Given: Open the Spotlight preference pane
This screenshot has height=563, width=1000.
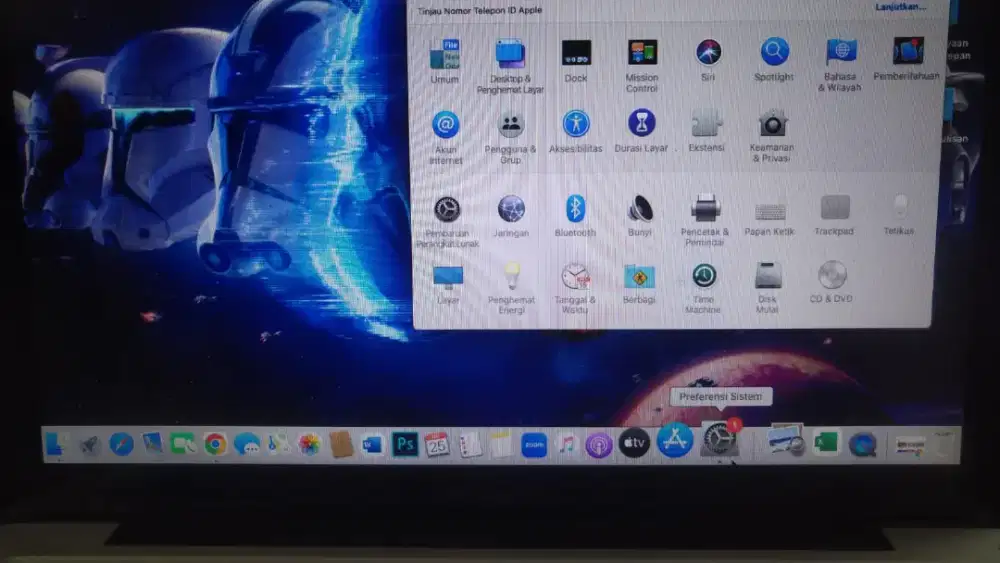Looking at the screenshot, I should click(x=774, y=52).
